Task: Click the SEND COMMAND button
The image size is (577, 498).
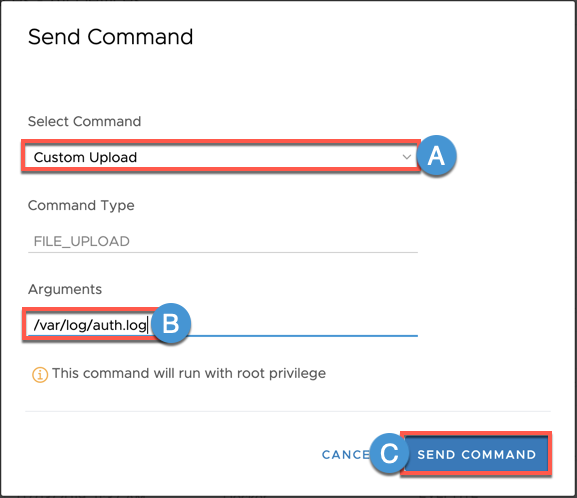Action: tap(476, 454)
